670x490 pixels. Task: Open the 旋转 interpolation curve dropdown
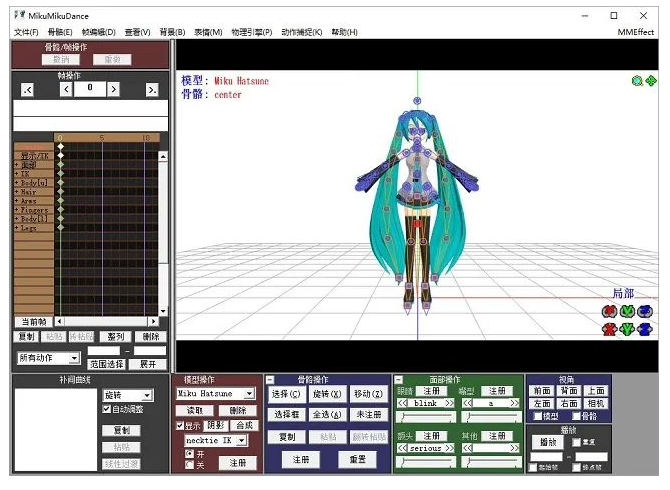coord(147,395)
